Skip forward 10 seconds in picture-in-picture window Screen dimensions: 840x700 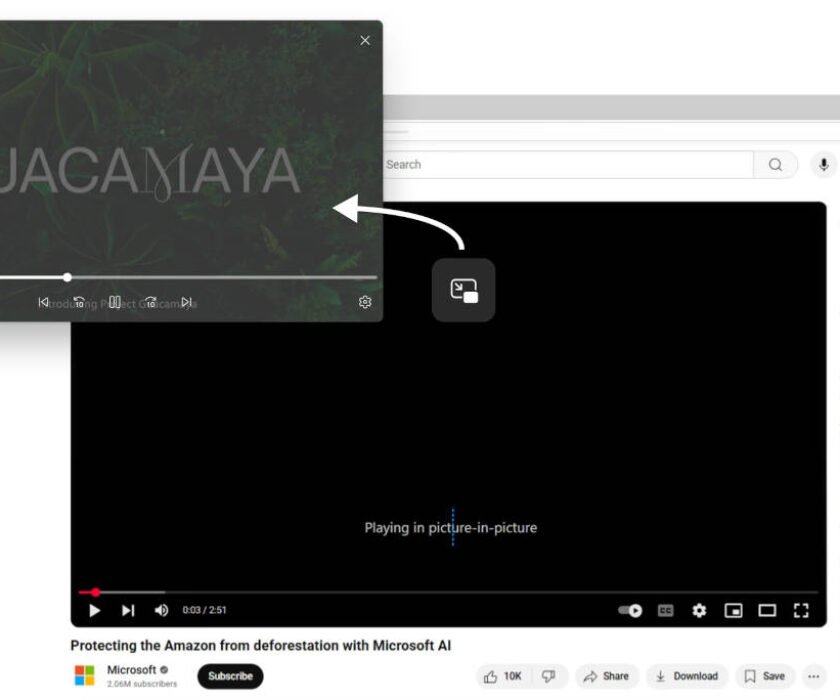[x=151, y=303]
